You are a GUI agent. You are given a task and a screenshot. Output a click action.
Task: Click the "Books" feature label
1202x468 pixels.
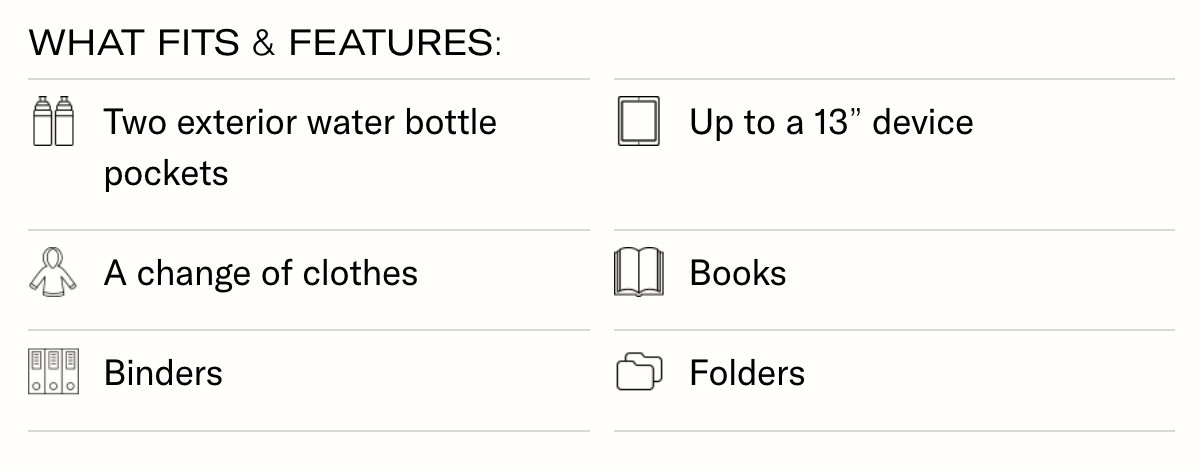[738, 273]
